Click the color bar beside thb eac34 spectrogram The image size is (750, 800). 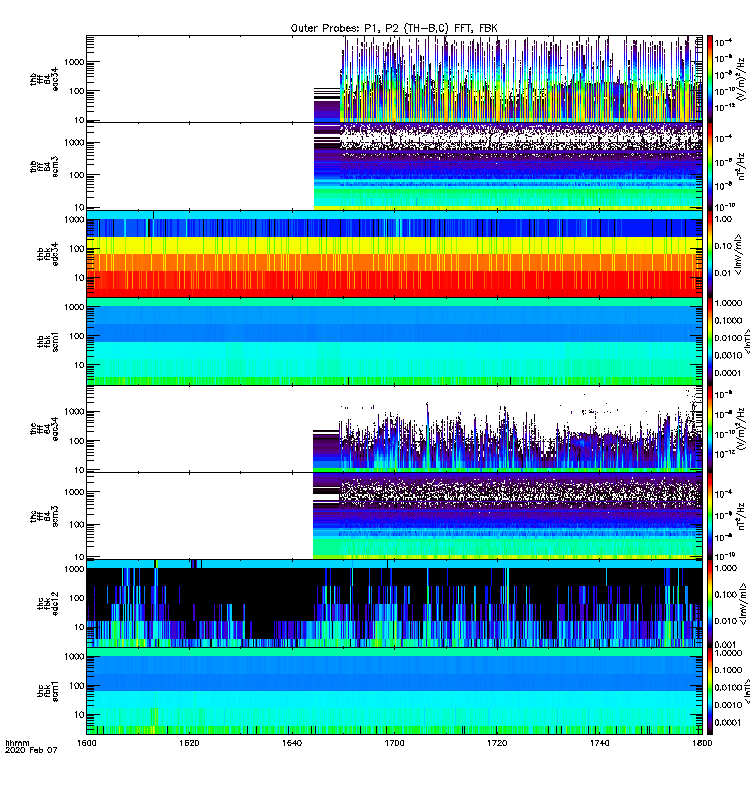coord(710,79)
